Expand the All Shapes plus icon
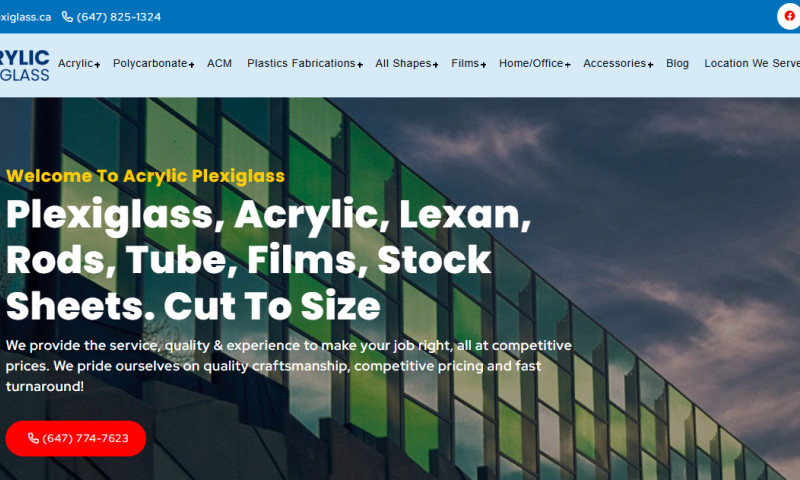Image resolution: width=800 pixels, height=480 pixels. pyautogui.click(x=435, y=65)
